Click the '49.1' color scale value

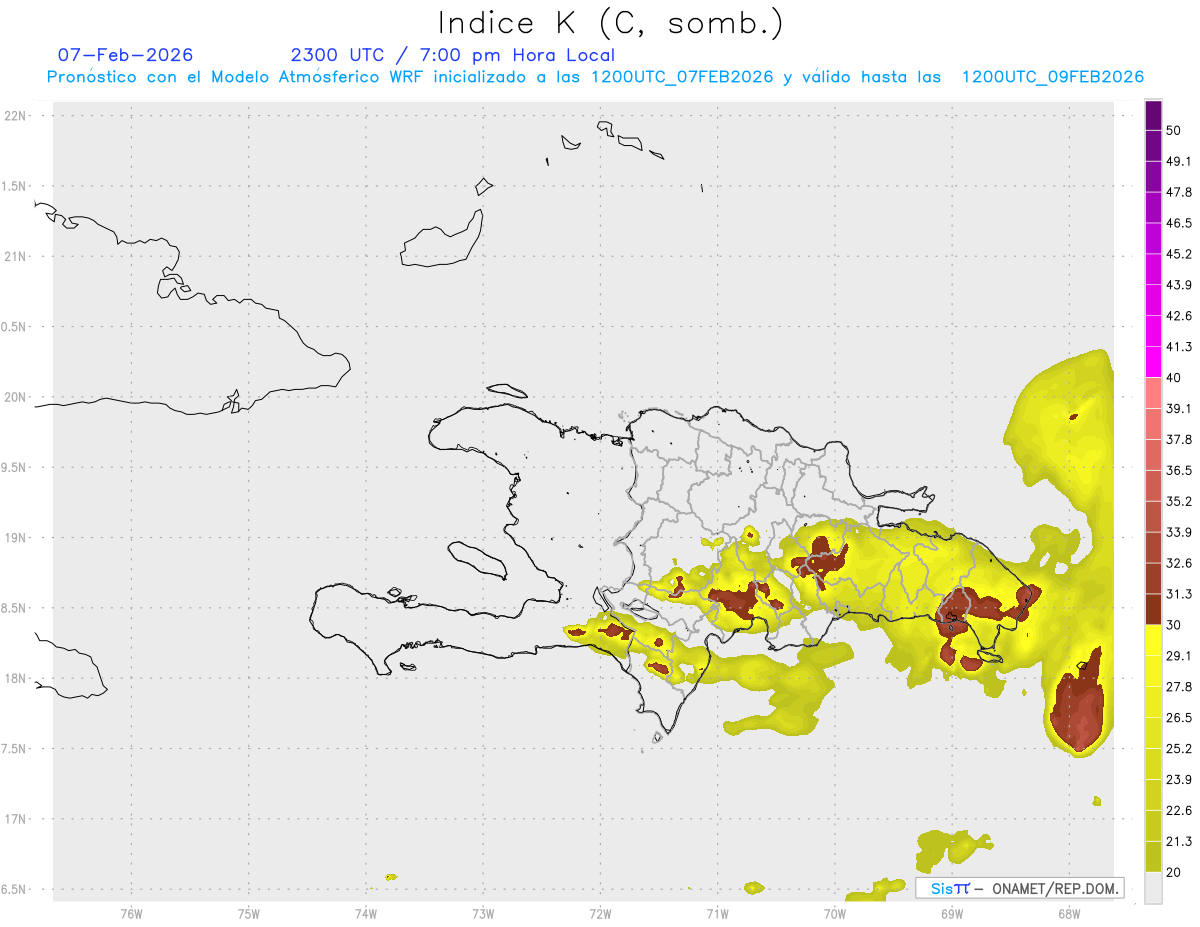[x=1179, y=161]
